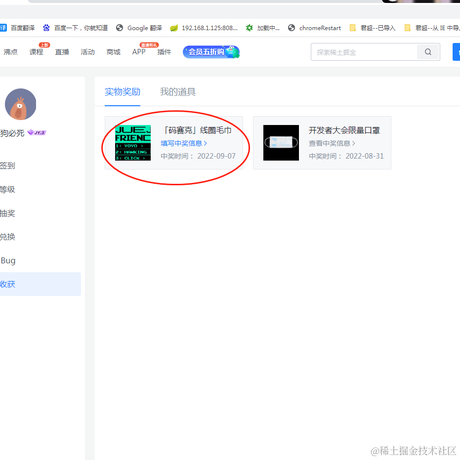The width and height of the screenshot is (460, 460).
Task: Switch to 我的道具 tab
Action: [178, 92]
